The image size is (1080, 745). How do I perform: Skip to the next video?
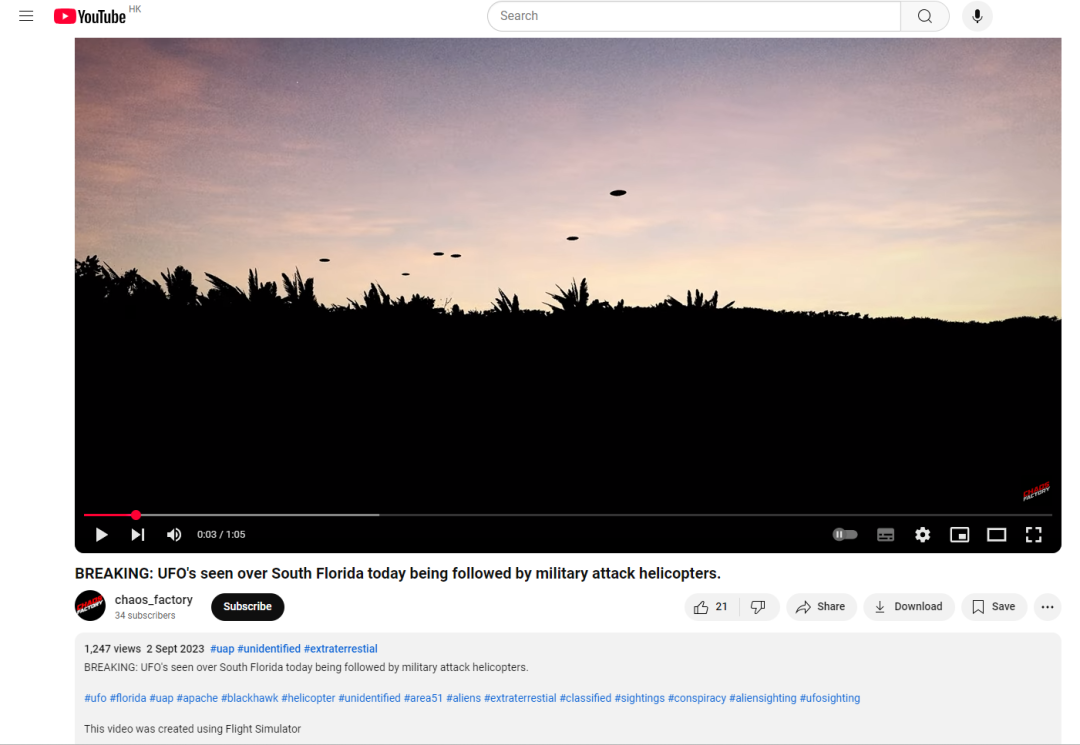pyautogui.click(x=138, y=535)
